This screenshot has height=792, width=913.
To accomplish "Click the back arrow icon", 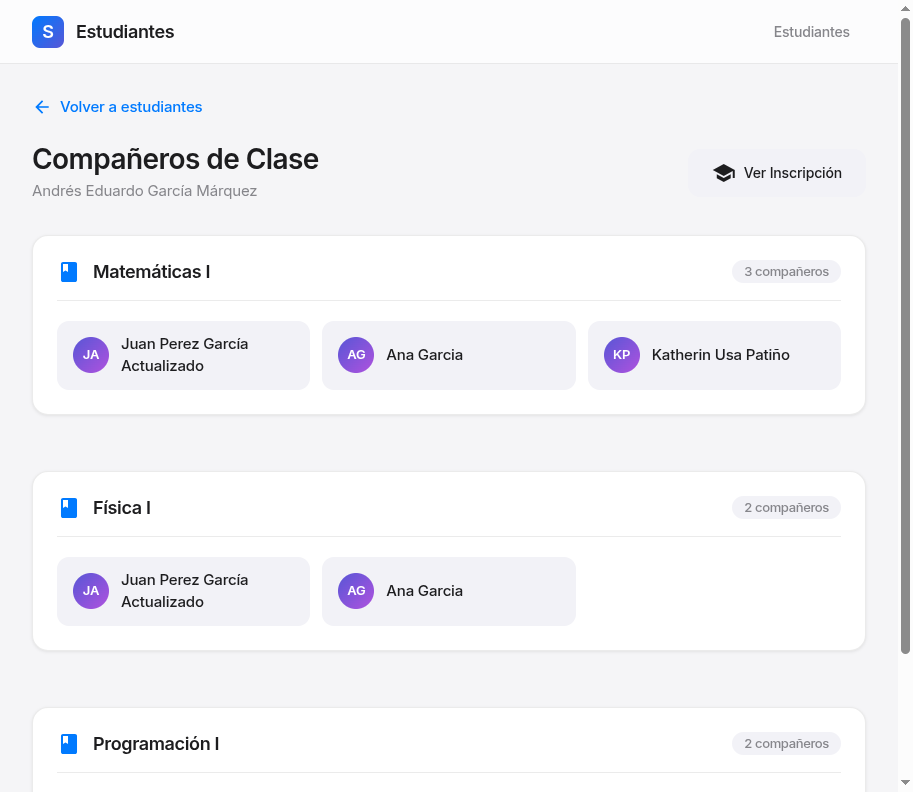I will click(42, 107).
